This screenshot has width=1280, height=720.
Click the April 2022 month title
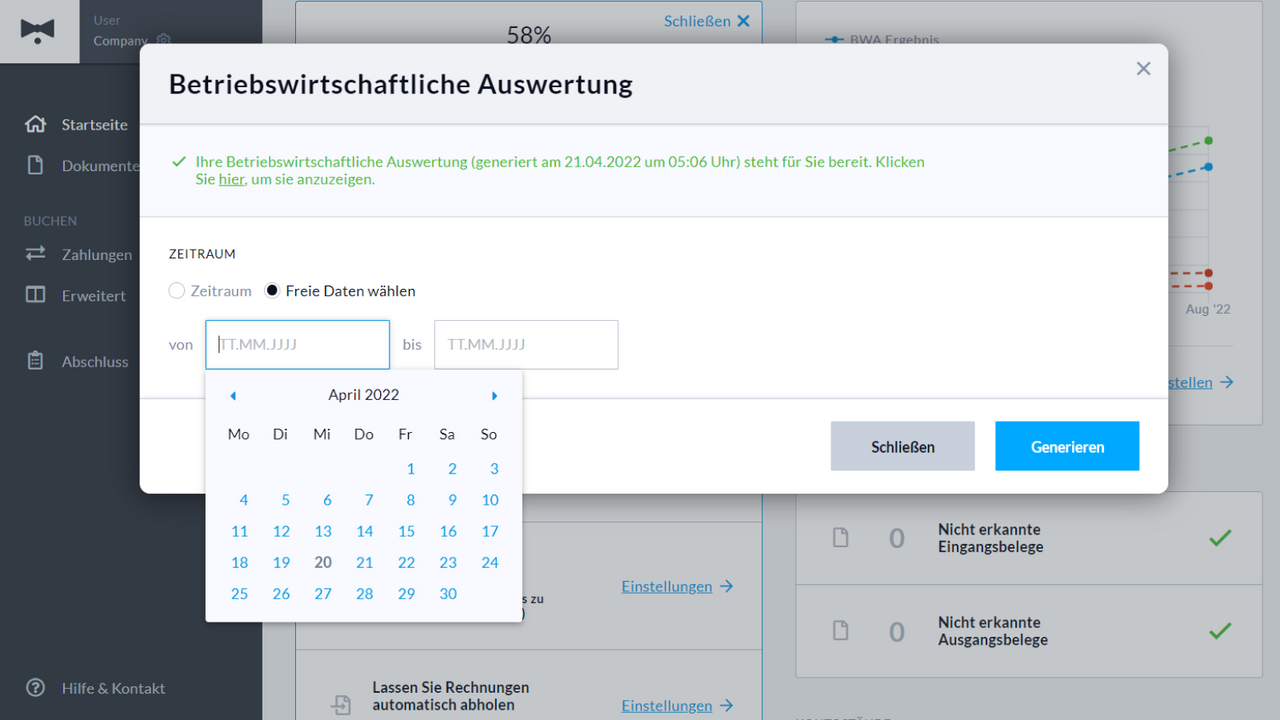[364, 395]
